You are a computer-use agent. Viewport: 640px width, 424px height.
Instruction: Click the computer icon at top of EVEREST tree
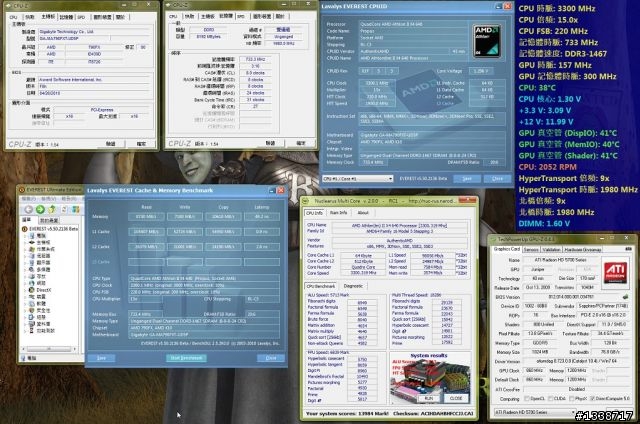point(31,236)
